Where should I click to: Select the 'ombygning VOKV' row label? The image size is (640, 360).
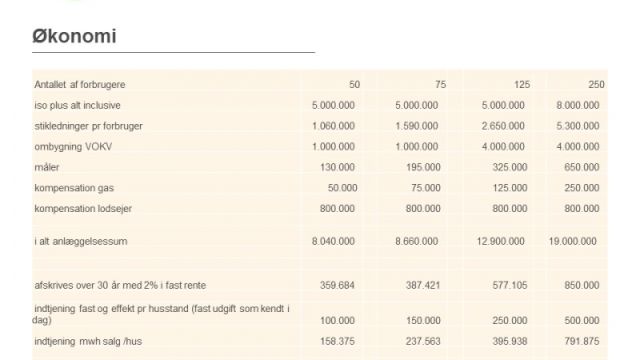73,147
